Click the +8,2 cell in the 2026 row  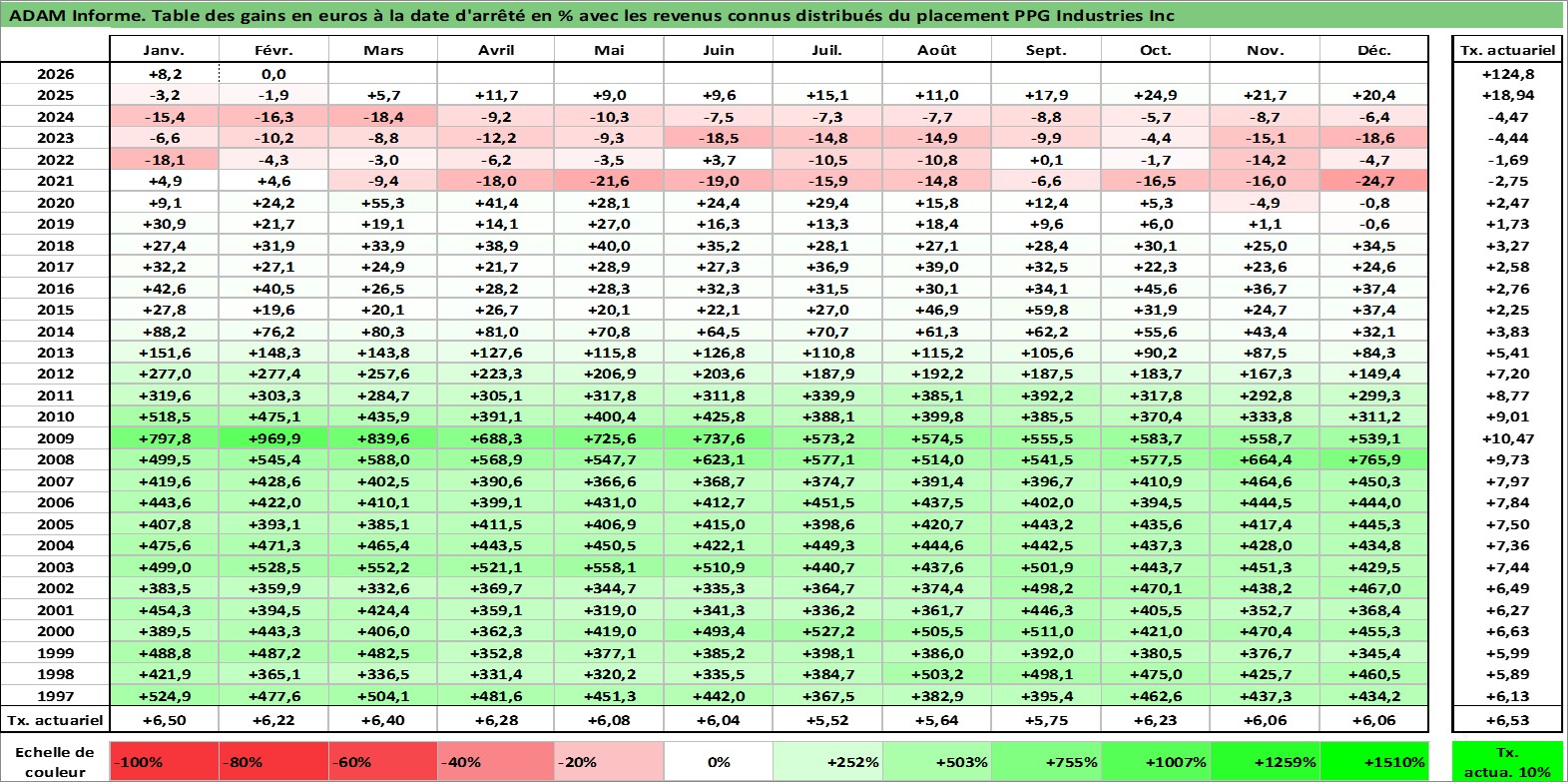tap(164, 74)
